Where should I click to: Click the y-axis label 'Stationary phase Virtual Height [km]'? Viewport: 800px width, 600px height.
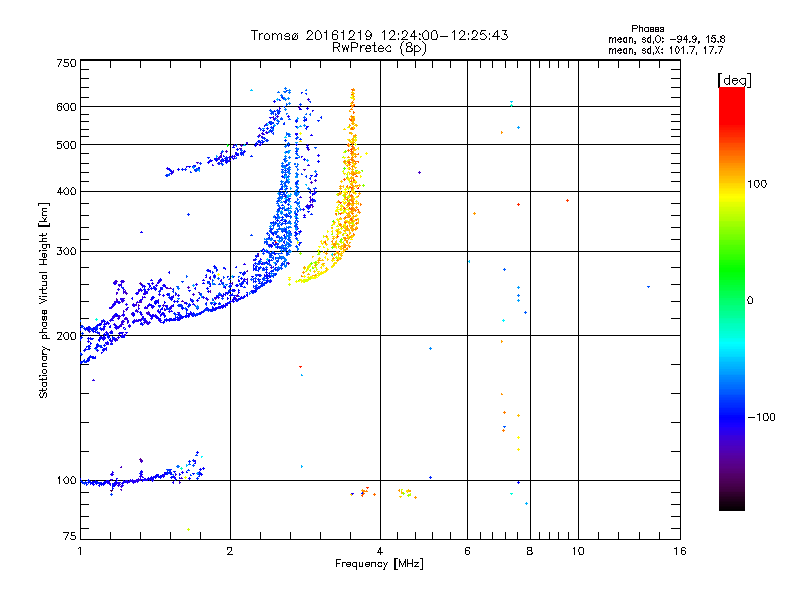43,300
